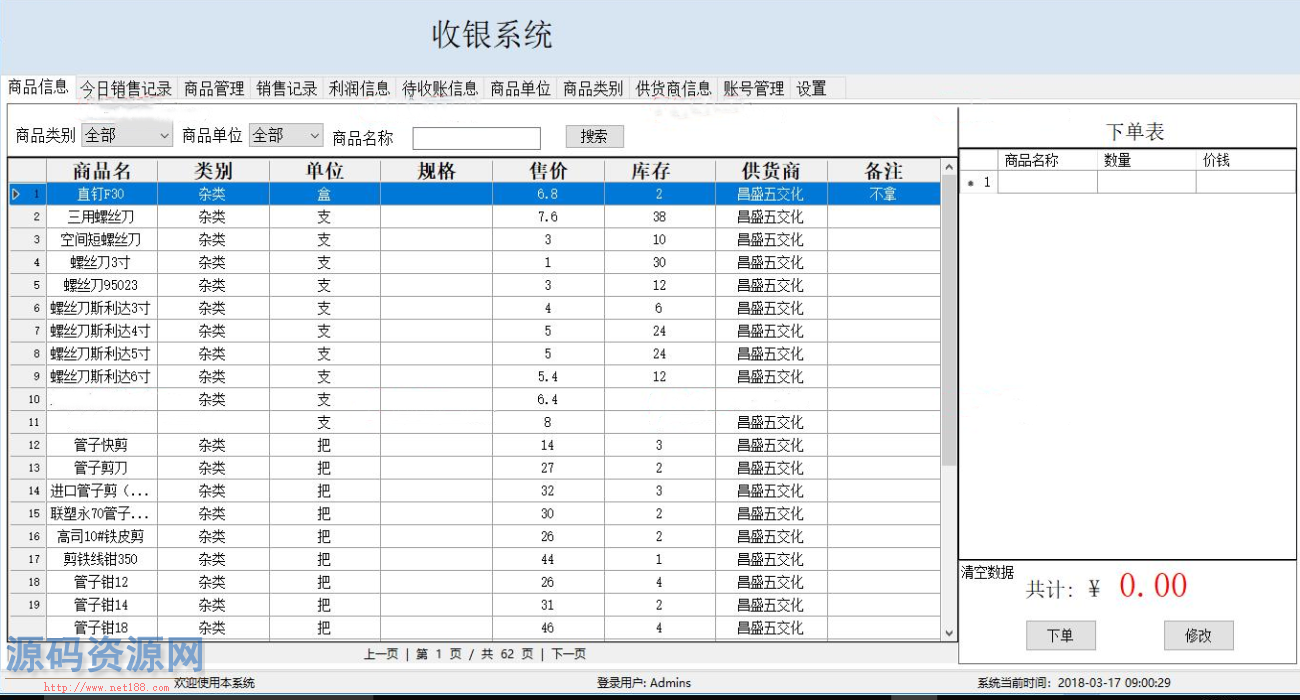Viewport: 1300px width, 700px height.
Task: Select the row 管子钳12
Action: click(x=475, y=582)
